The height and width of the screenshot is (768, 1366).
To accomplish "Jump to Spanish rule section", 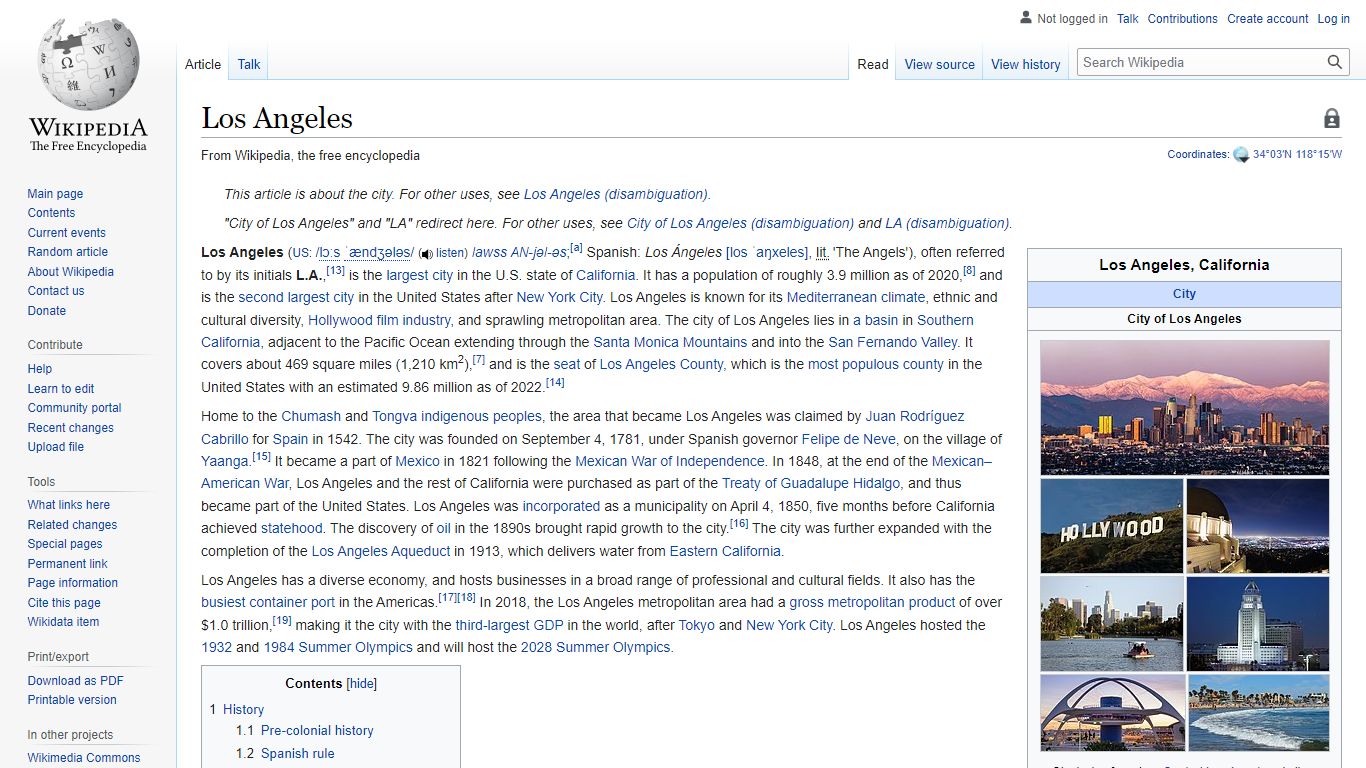I will tap(298, 754).
